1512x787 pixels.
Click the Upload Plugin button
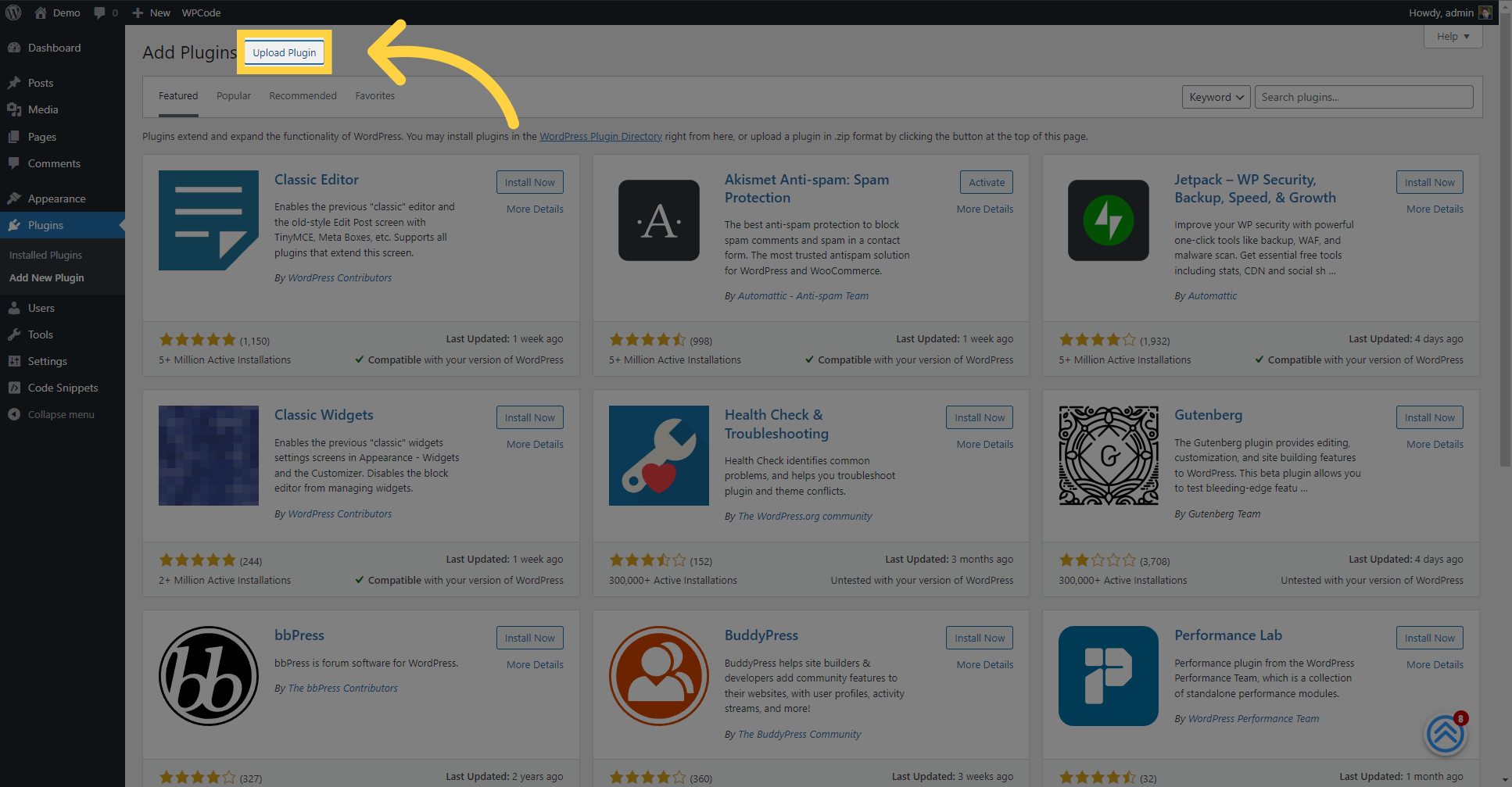point(285,52)
